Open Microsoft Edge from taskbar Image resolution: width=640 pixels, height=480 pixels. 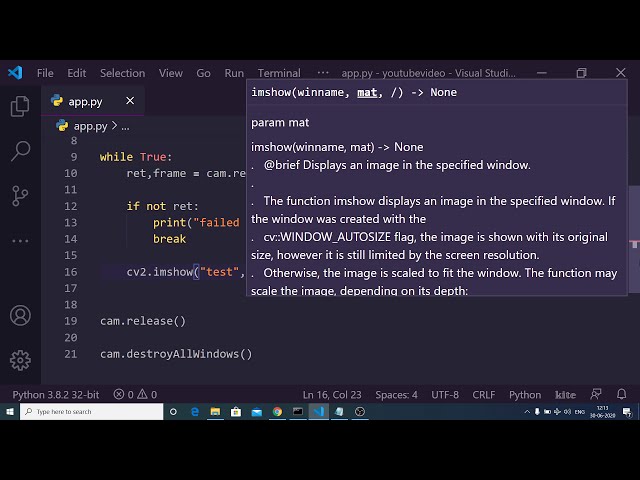click(x=195, y=412)
